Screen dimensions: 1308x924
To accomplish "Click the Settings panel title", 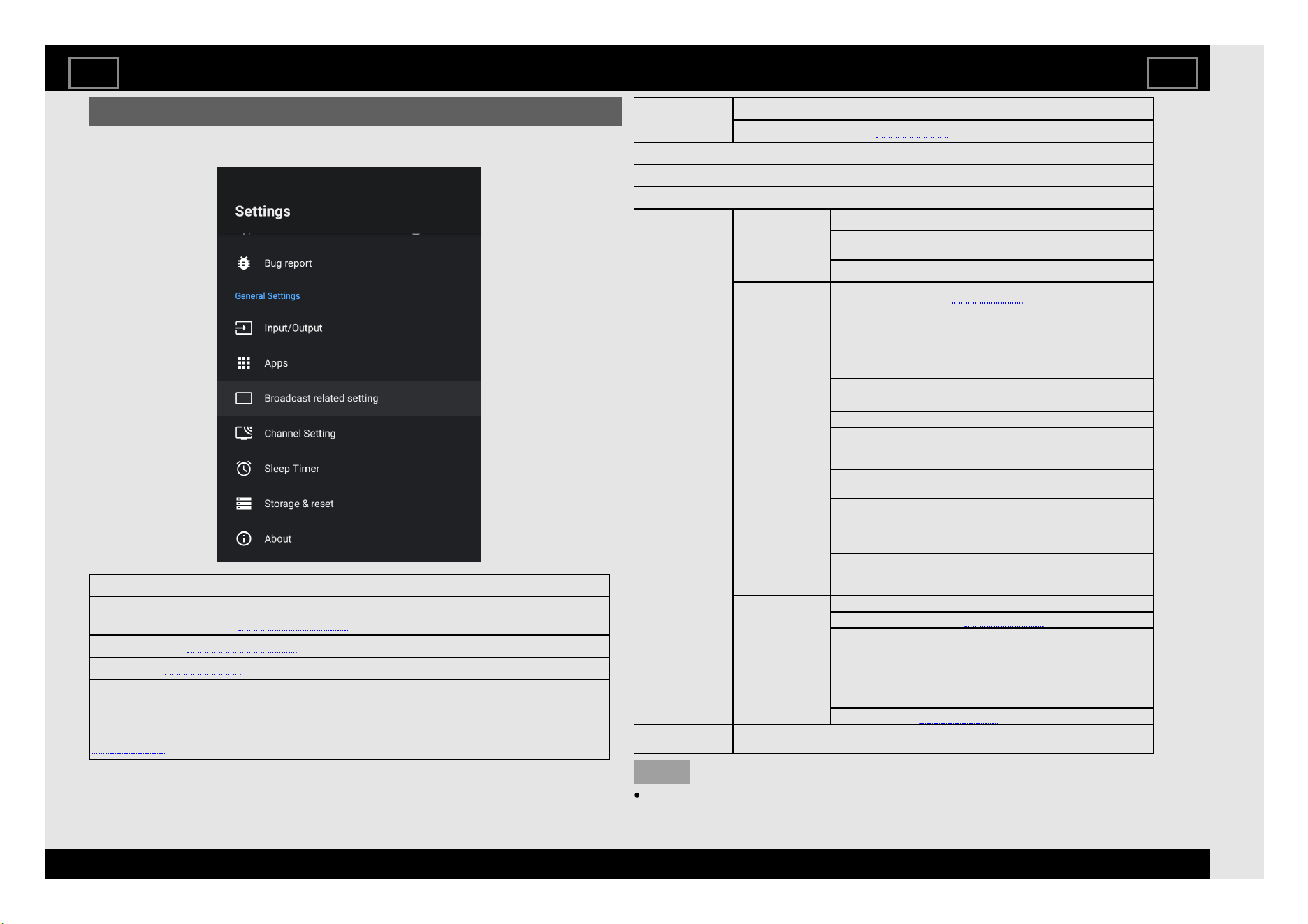I will click(263, 212).
